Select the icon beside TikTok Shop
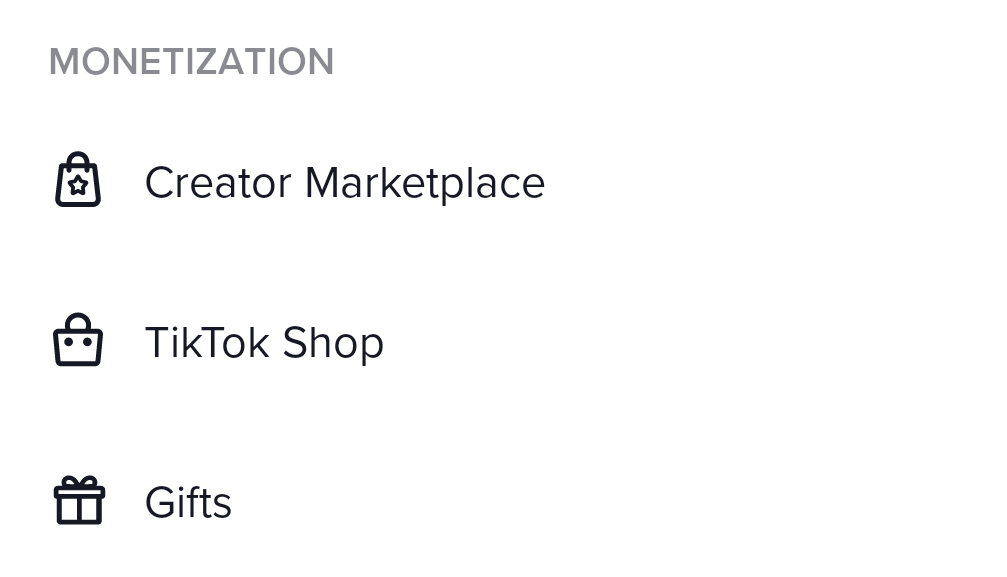Image resolution: width=1007 pixels, height=577 pixels. coord(78,340)
